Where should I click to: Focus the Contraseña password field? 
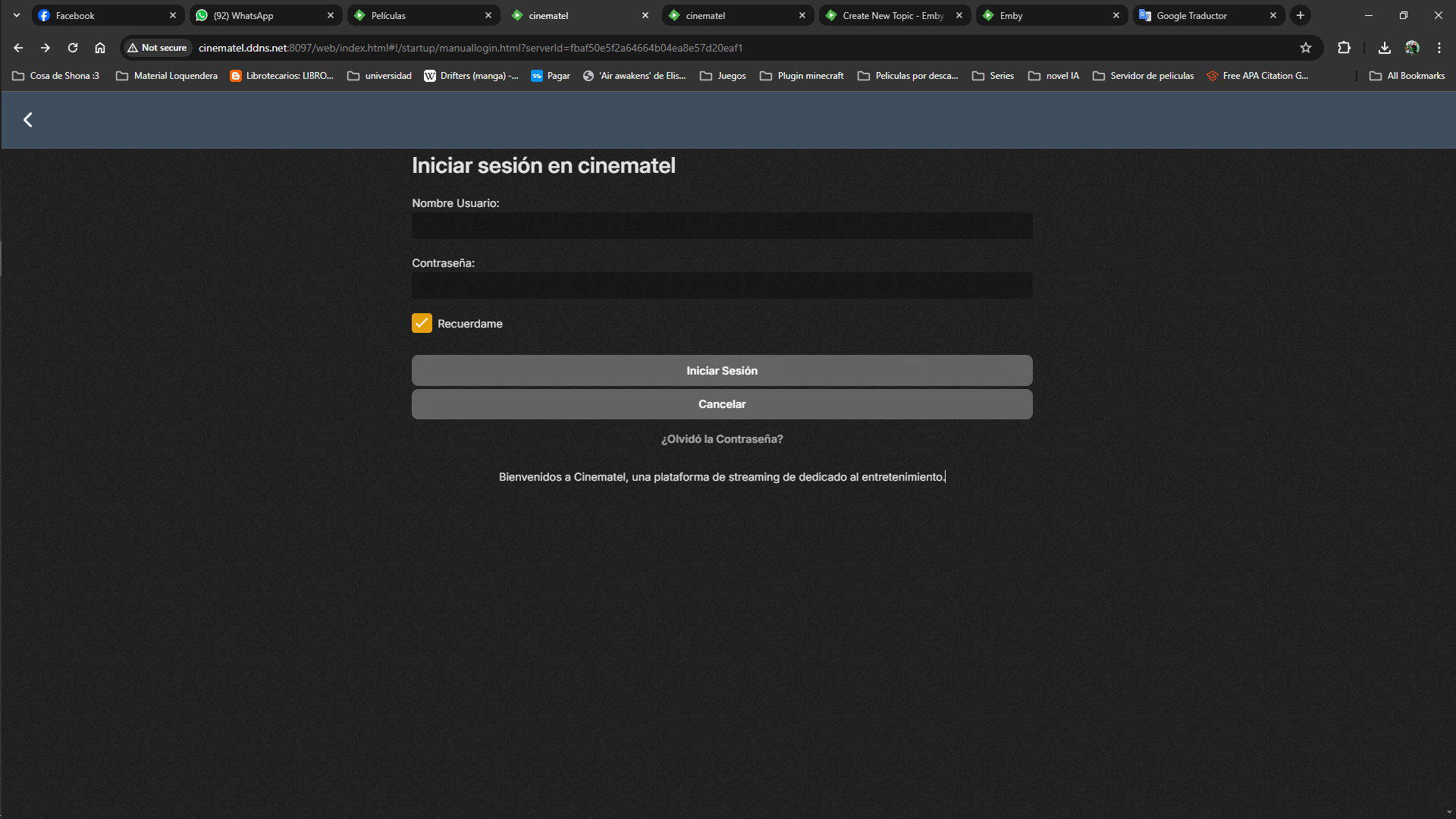(722, 286)
